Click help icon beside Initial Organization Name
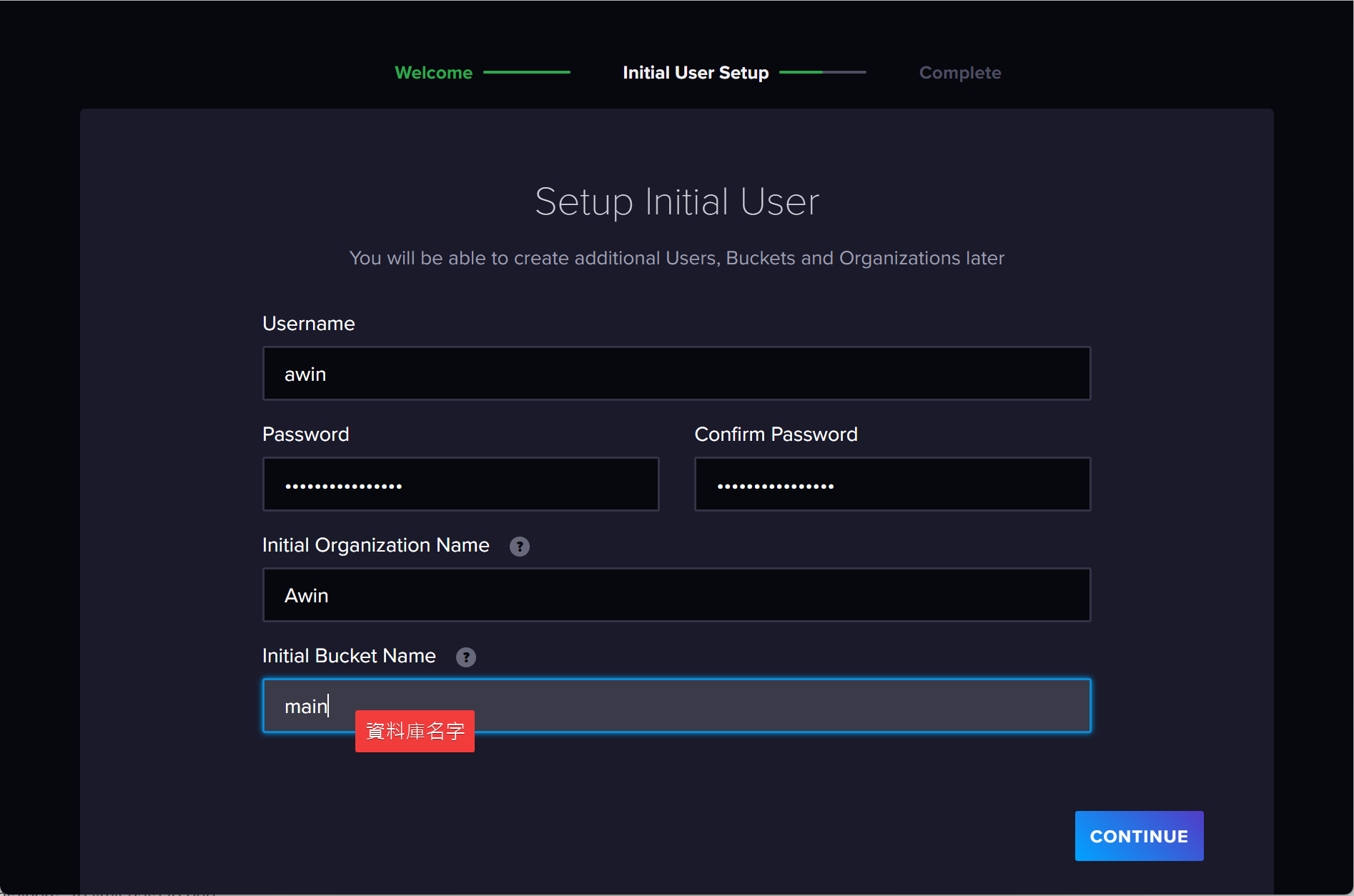 pos(519,547)
